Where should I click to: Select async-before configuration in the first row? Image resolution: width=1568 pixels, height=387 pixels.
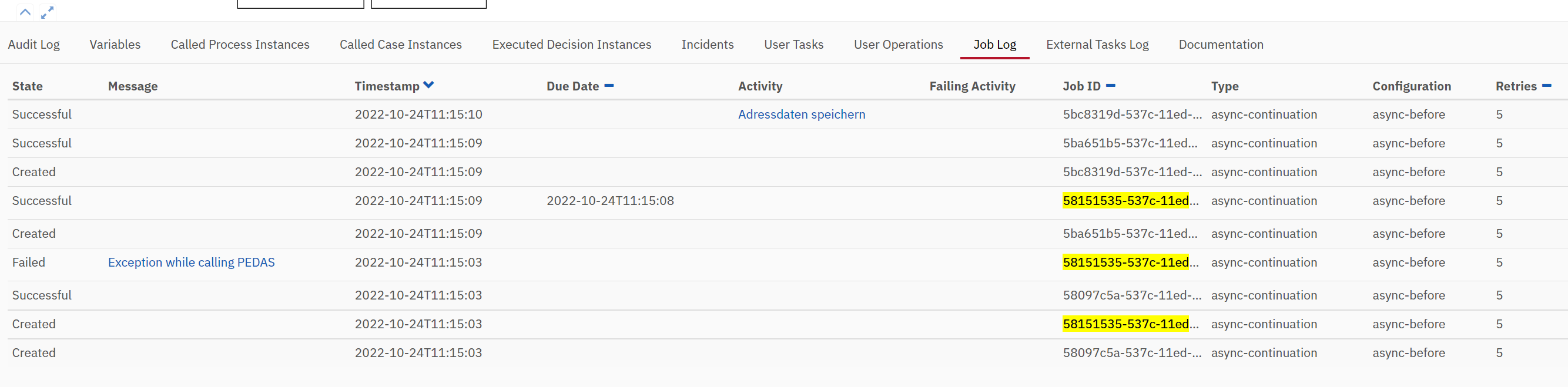point(1409,115)
